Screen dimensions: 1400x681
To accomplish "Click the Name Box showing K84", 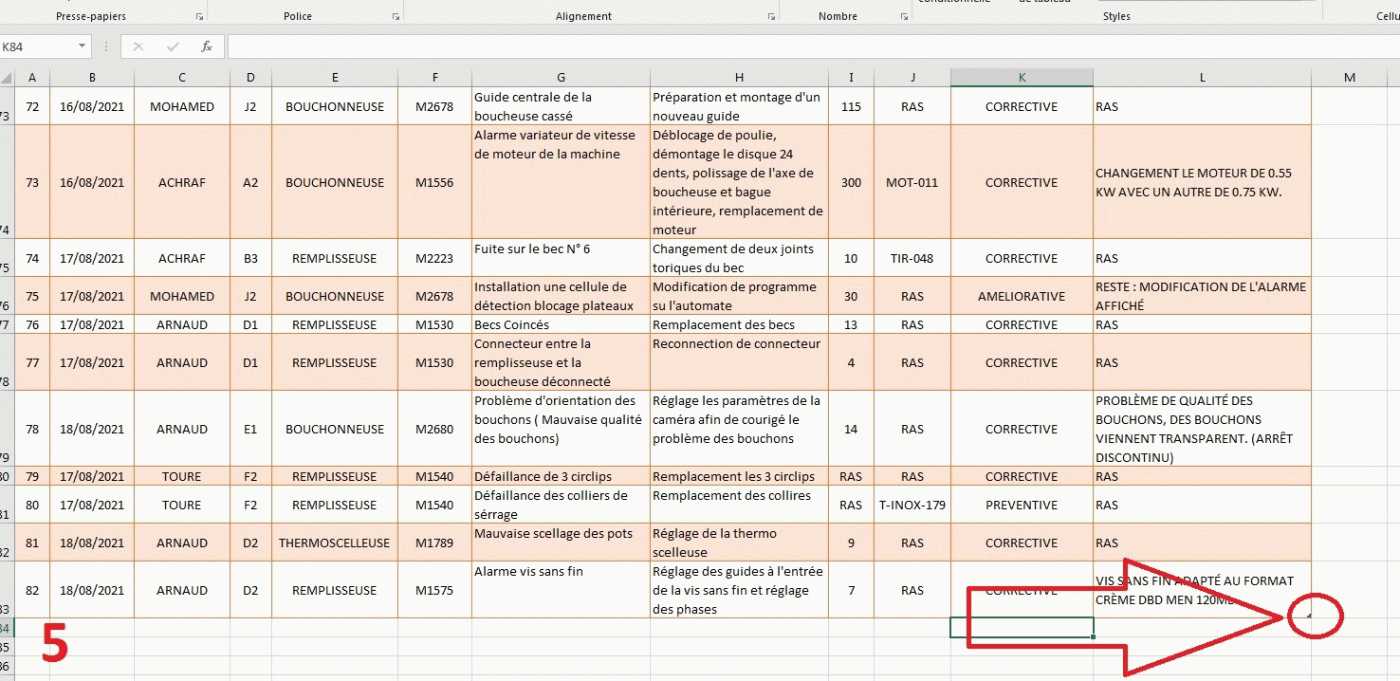I will click(38, 47).
